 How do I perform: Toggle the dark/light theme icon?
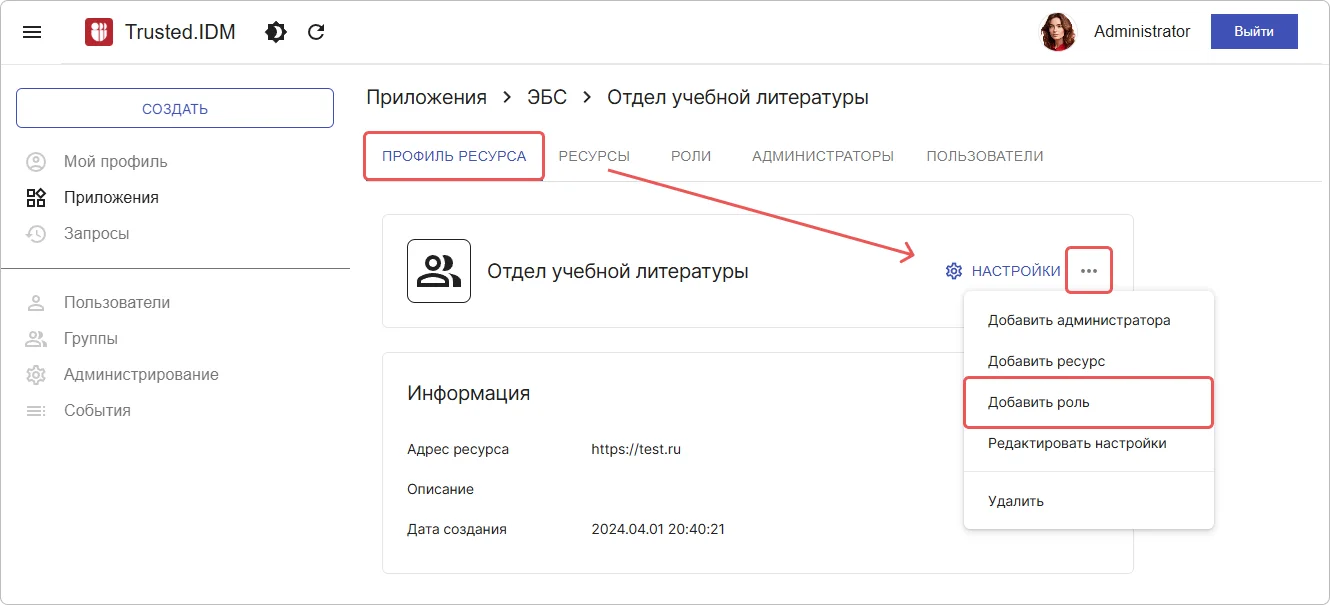click(x=276, y=32)
